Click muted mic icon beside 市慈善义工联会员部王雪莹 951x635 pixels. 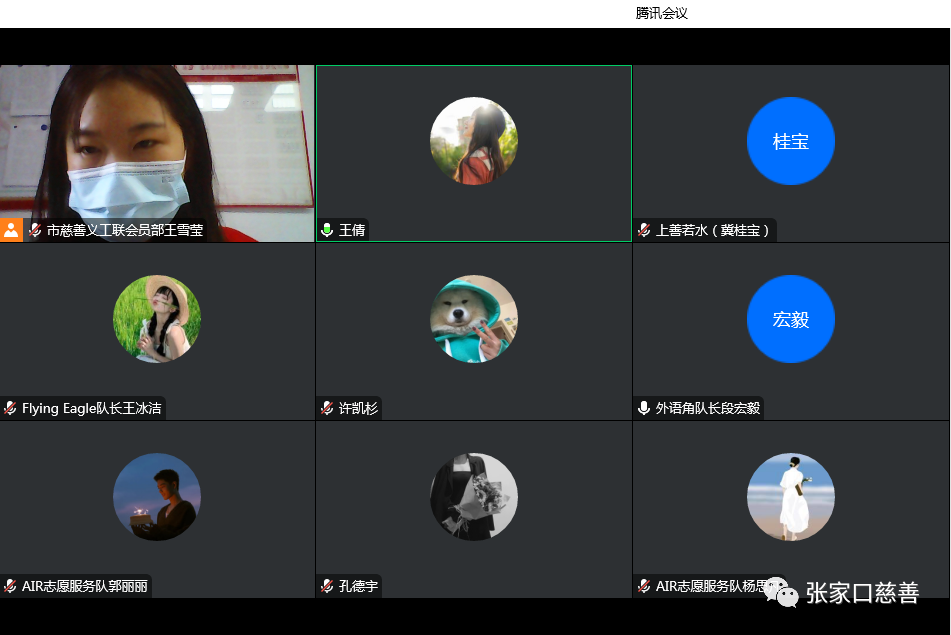(x=35, y=230)
